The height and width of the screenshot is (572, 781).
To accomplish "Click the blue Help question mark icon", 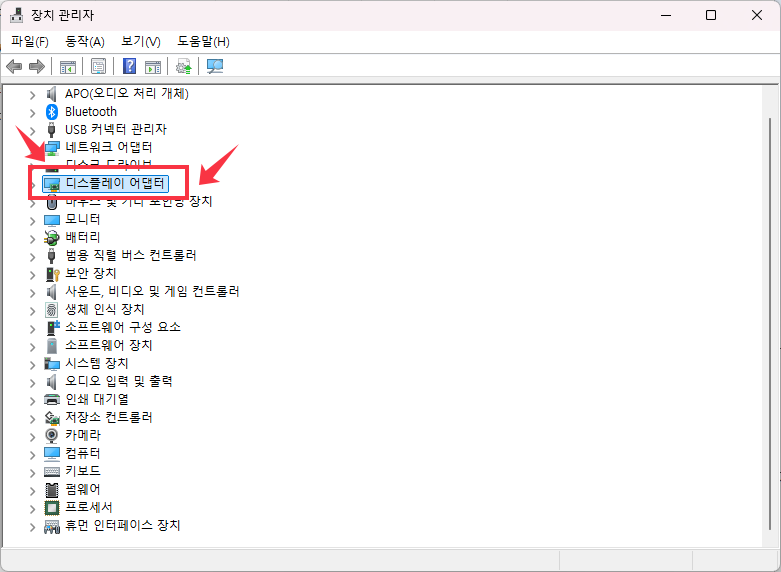I will [x=130, y=66].
